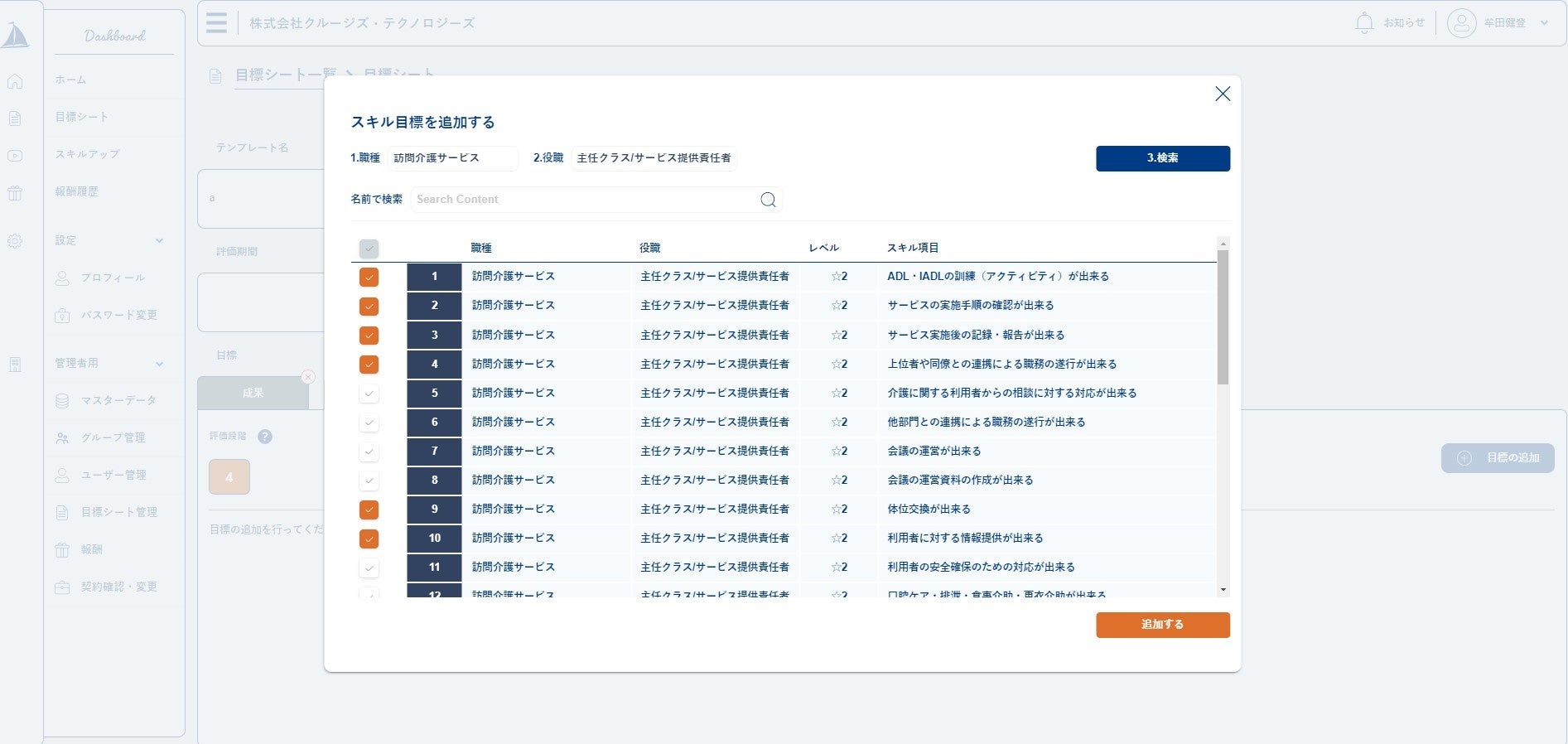Click the マスターデータ database icon
The height and width of the screenshot is (744, 1568).
pyautogui.click(x=62, y=401)
